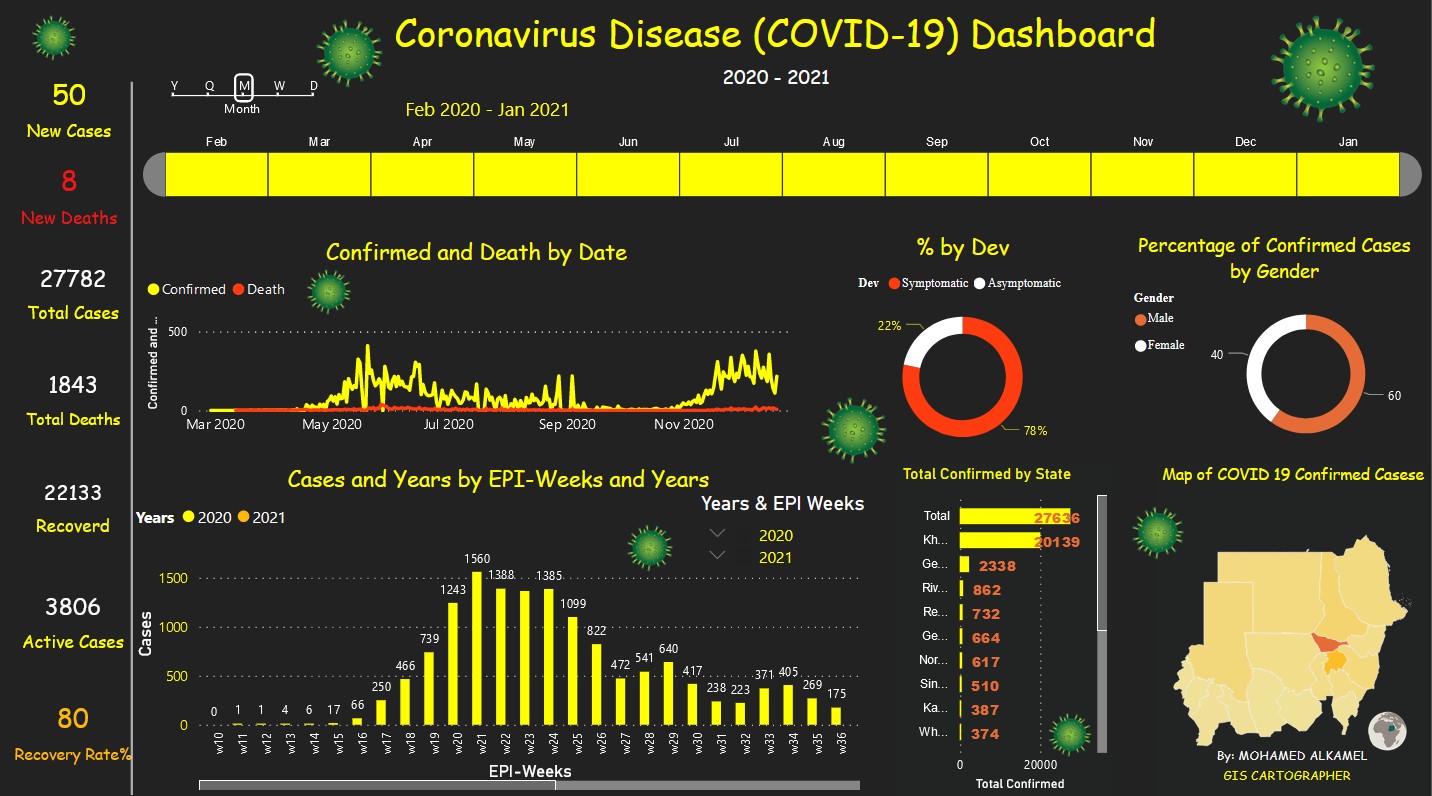1432x796 pixels.
Task: Click the horizontal scrollbar below EPI-Weeks chart
Action: (x=377, y=785)
